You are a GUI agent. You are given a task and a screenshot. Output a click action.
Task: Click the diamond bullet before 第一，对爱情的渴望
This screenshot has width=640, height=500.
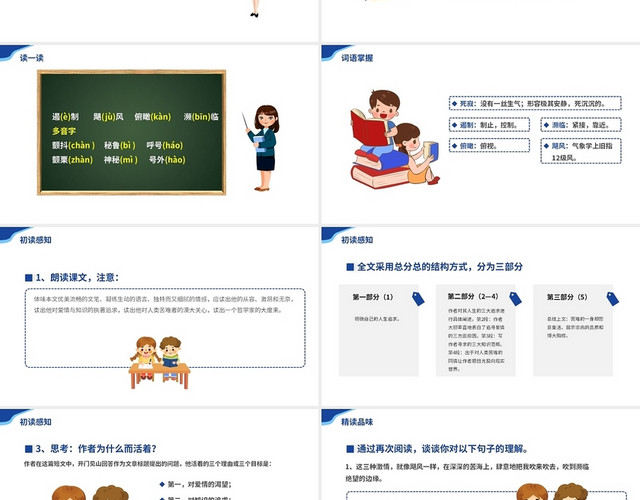tap(162, 484)
